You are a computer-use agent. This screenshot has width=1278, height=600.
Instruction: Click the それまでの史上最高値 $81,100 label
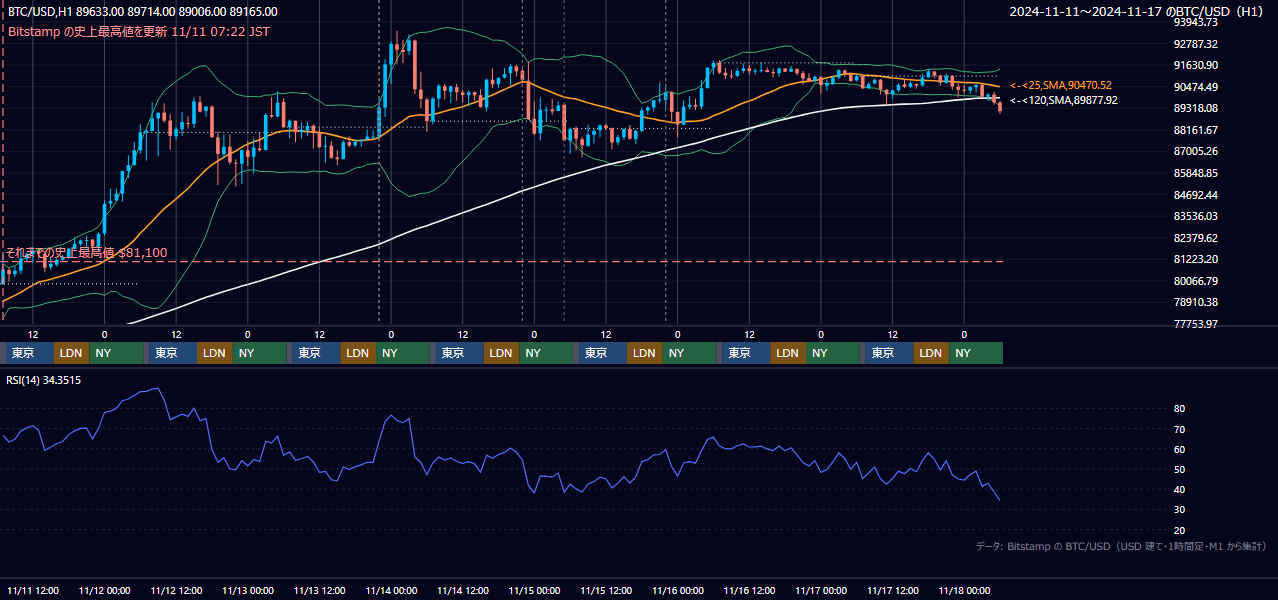click(x=87, y=253)
